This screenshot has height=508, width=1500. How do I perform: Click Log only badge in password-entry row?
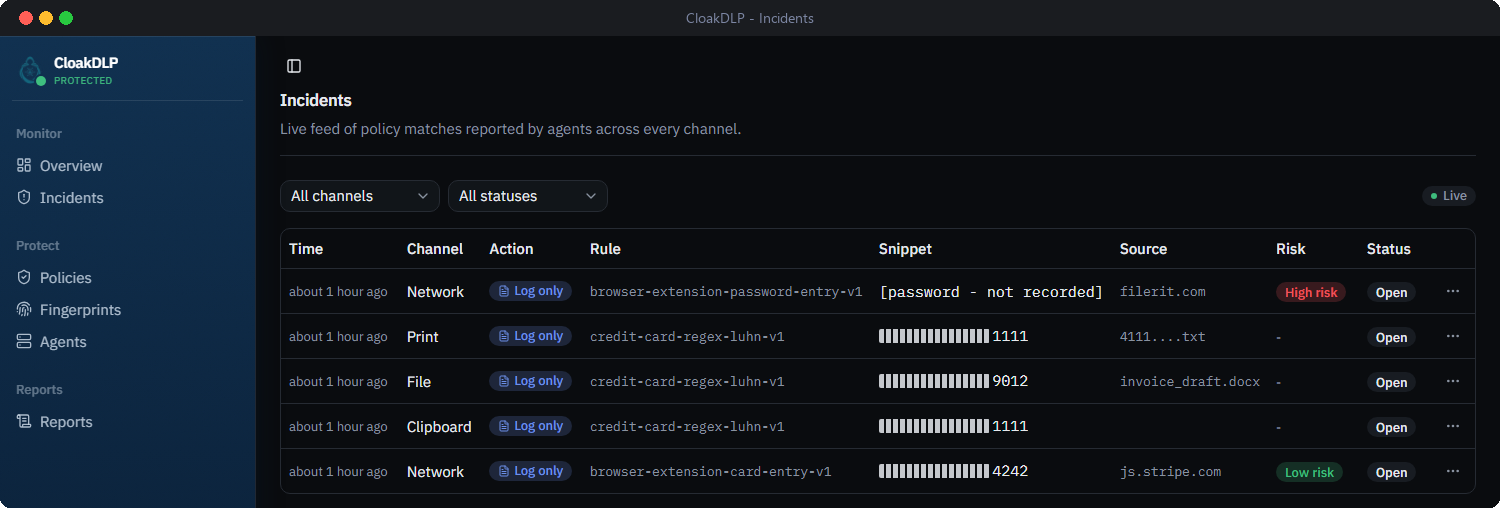(530, 291)
